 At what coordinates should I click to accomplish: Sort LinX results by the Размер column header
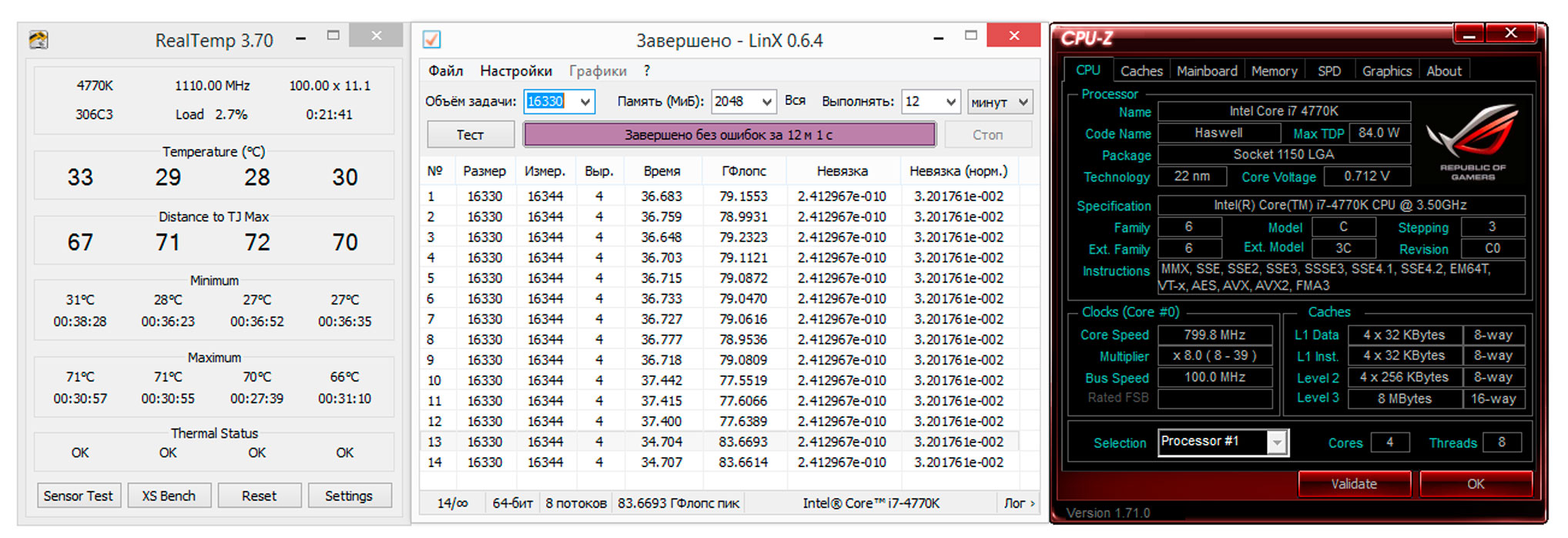[x=484, y=171]
